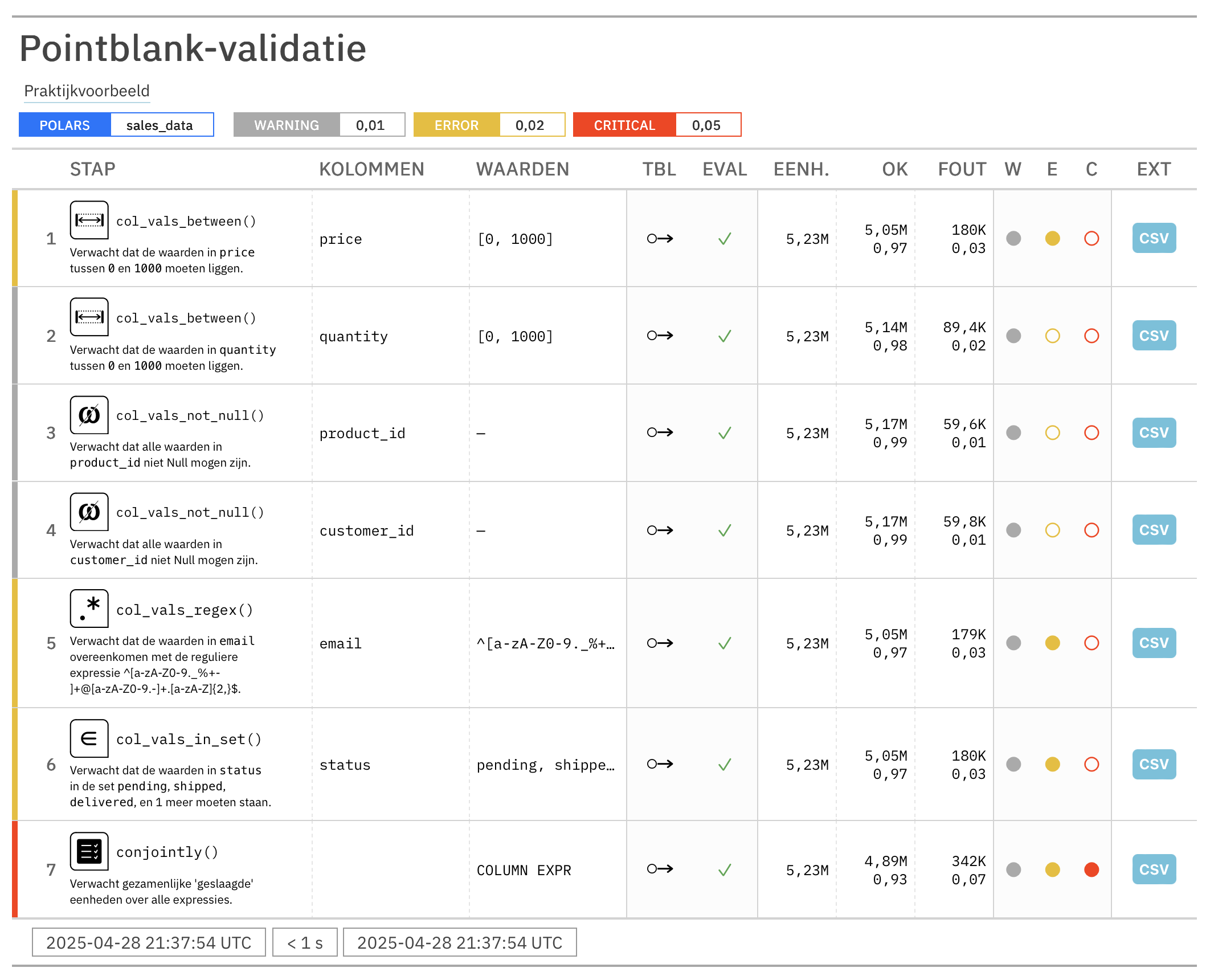The image size is (1210, 980).
Task: Click the TBL arrow icon in quantity row
Action: click(x=660, y=336)
